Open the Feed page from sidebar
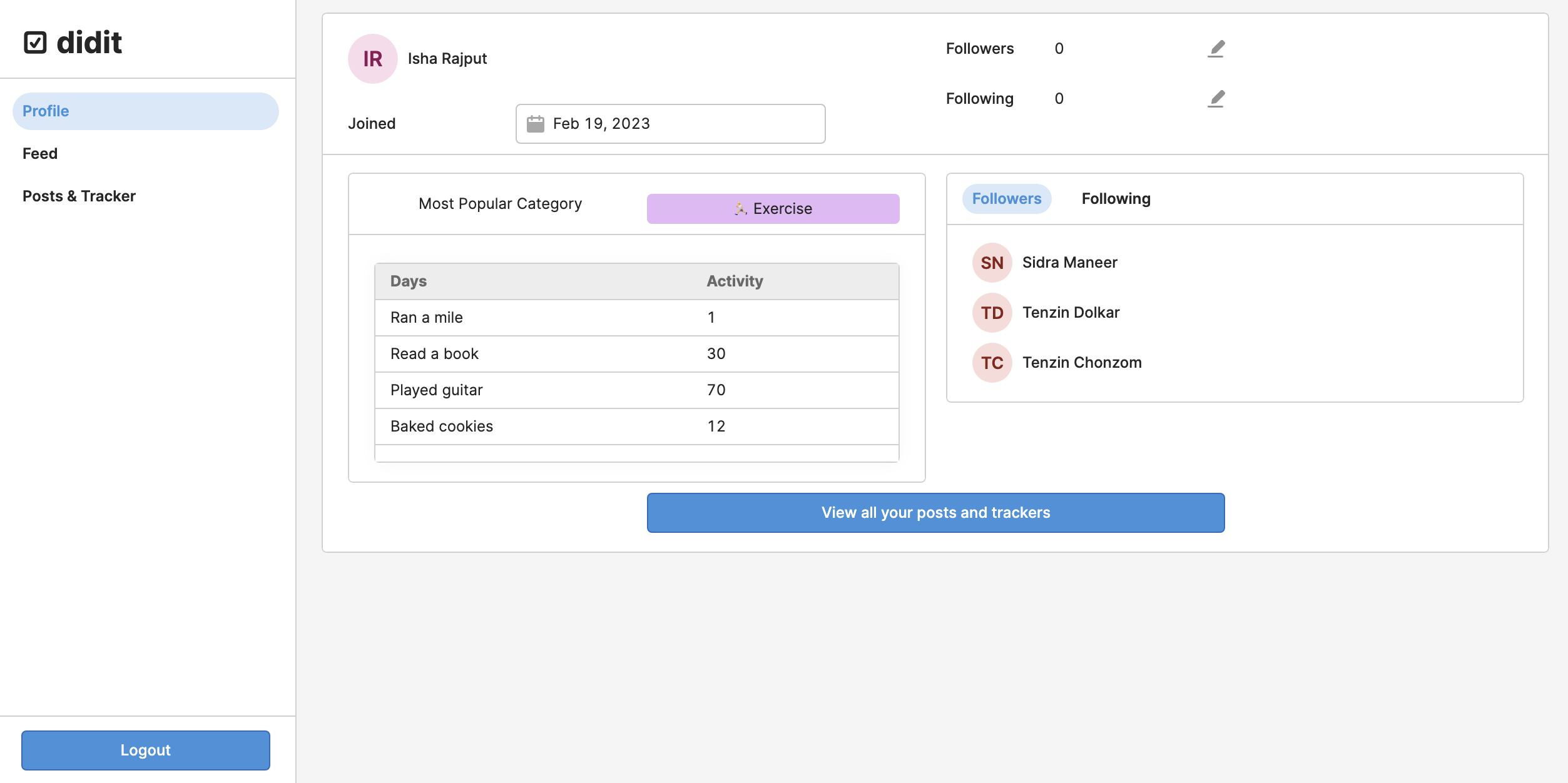 40,154
